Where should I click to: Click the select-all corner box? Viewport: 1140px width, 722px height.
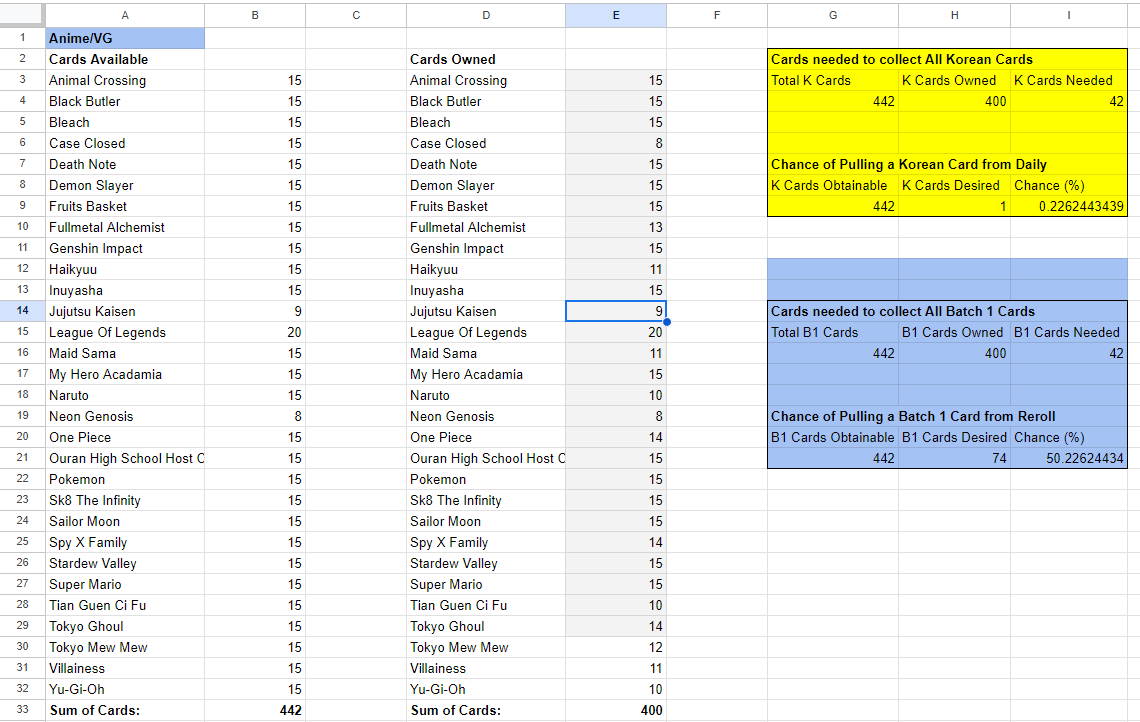[x=23, y=15]
